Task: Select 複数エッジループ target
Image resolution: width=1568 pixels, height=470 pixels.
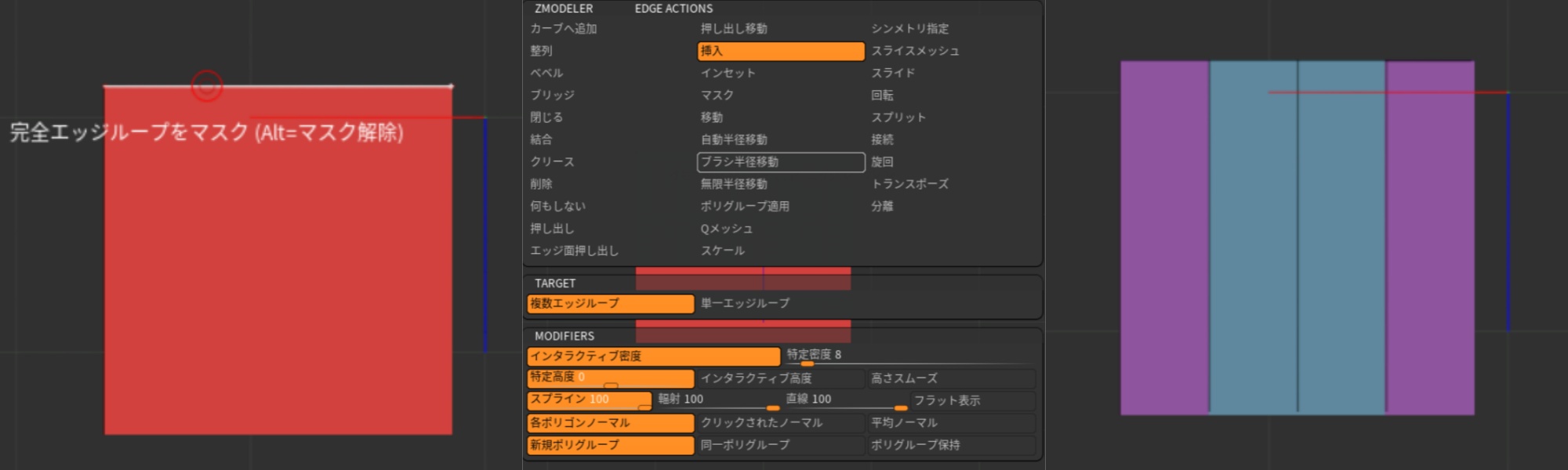Action: (610, 303)
